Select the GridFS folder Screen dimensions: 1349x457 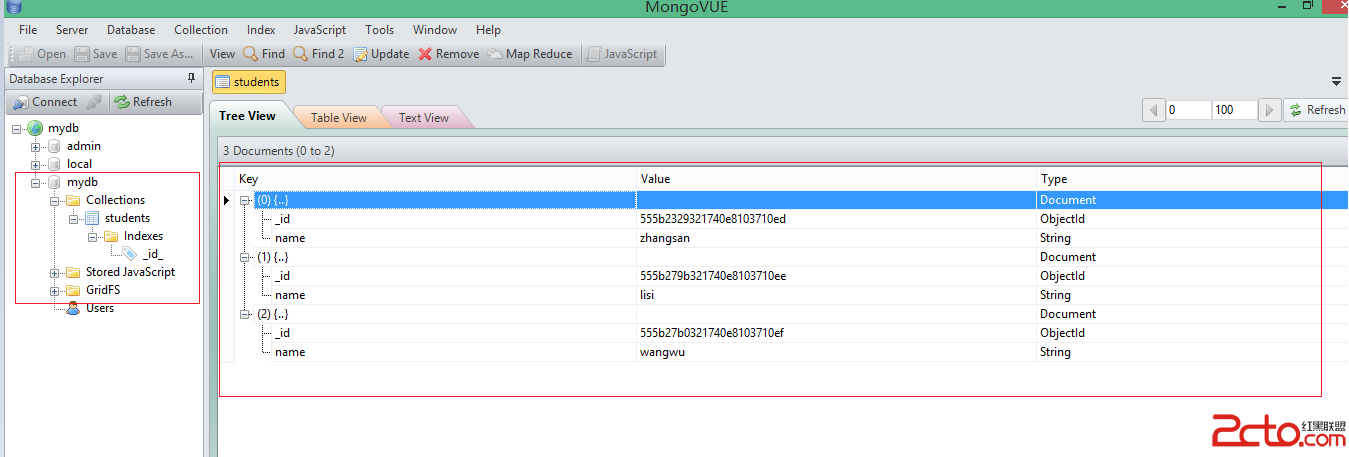103,290
